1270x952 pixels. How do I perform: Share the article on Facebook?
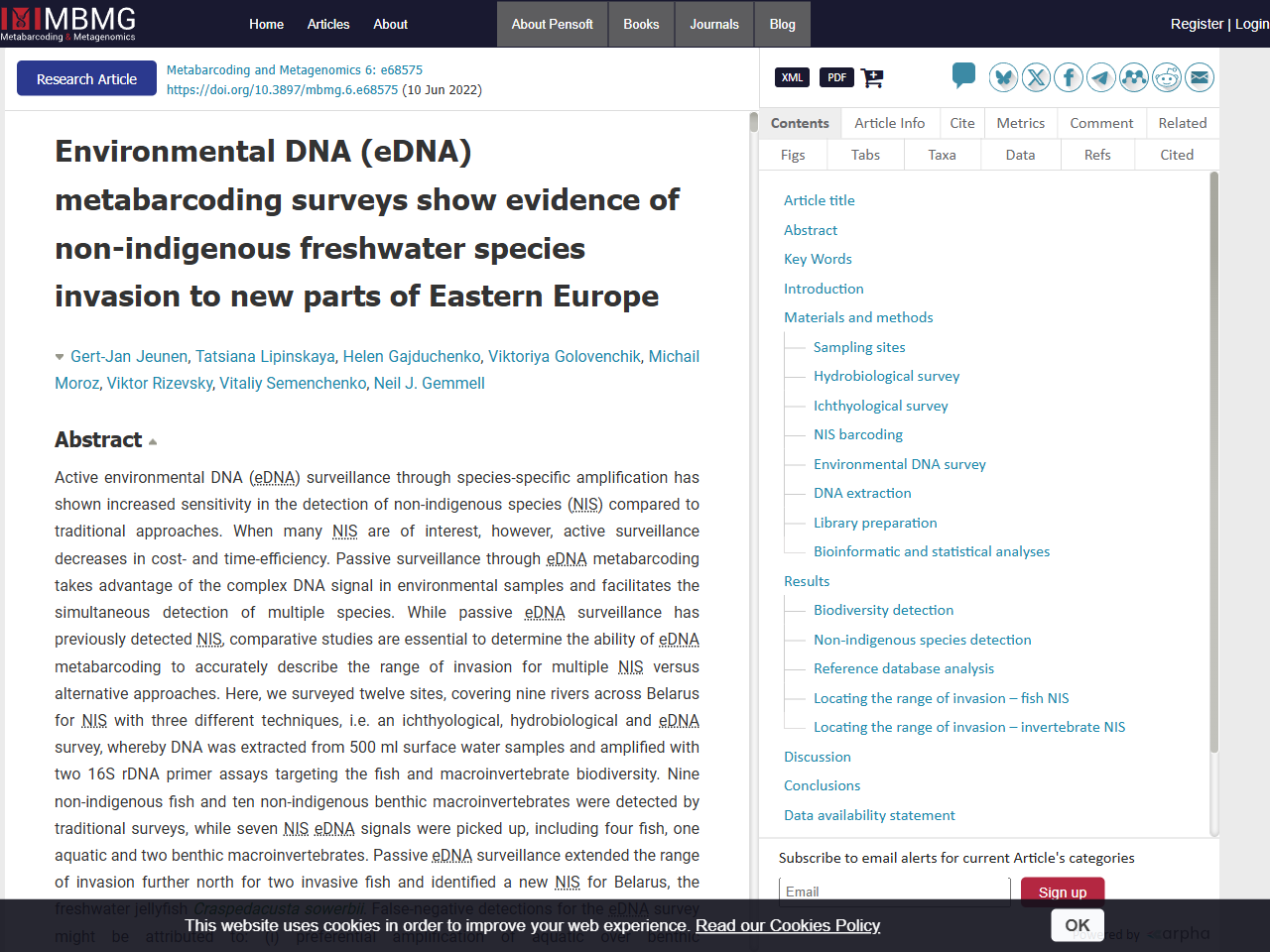point(1069,77)
